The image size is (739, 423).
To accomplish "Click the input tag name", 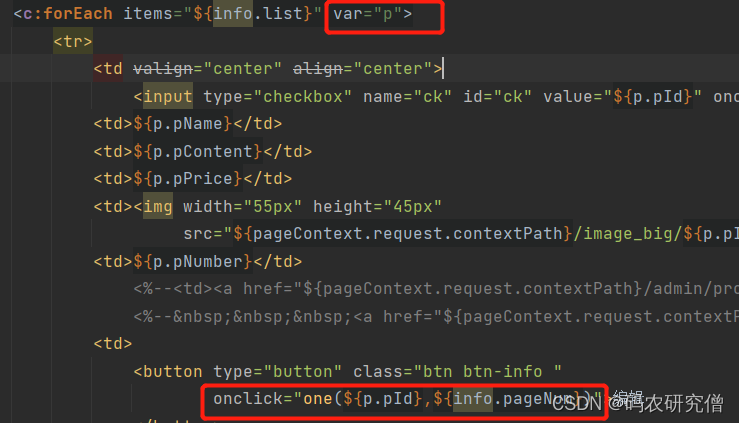I will pos(168,97).
